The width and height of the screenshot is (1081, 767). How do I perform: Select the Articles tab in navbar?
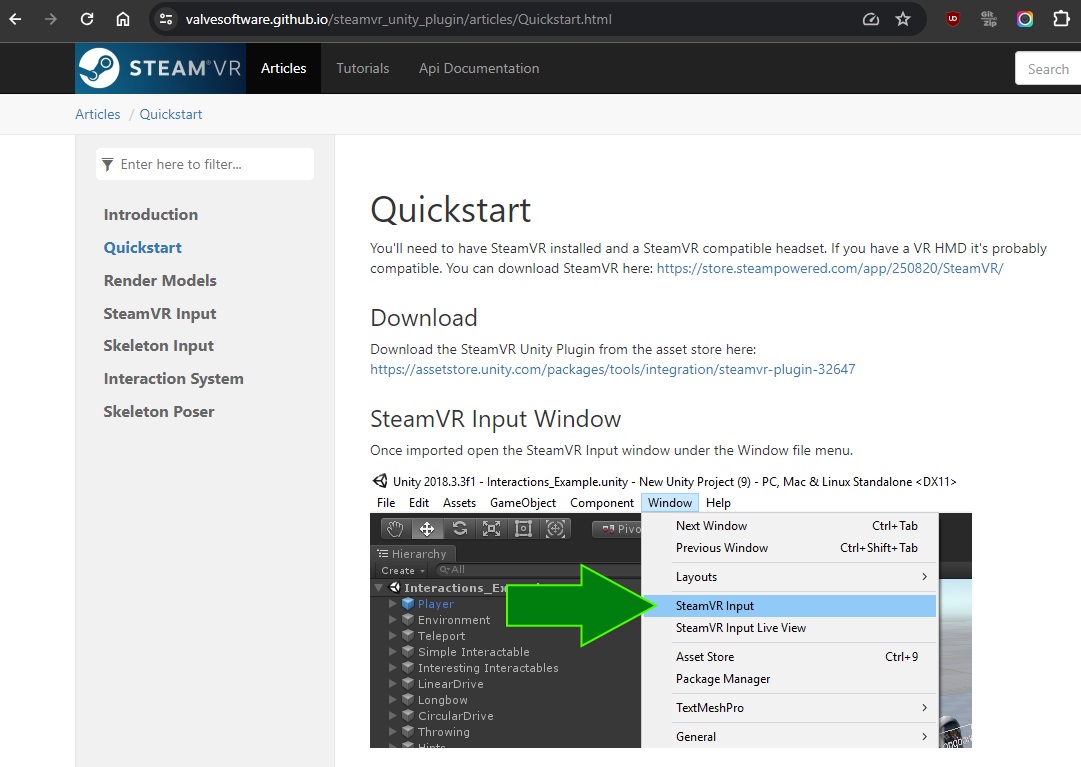click(x=283, y=68)
